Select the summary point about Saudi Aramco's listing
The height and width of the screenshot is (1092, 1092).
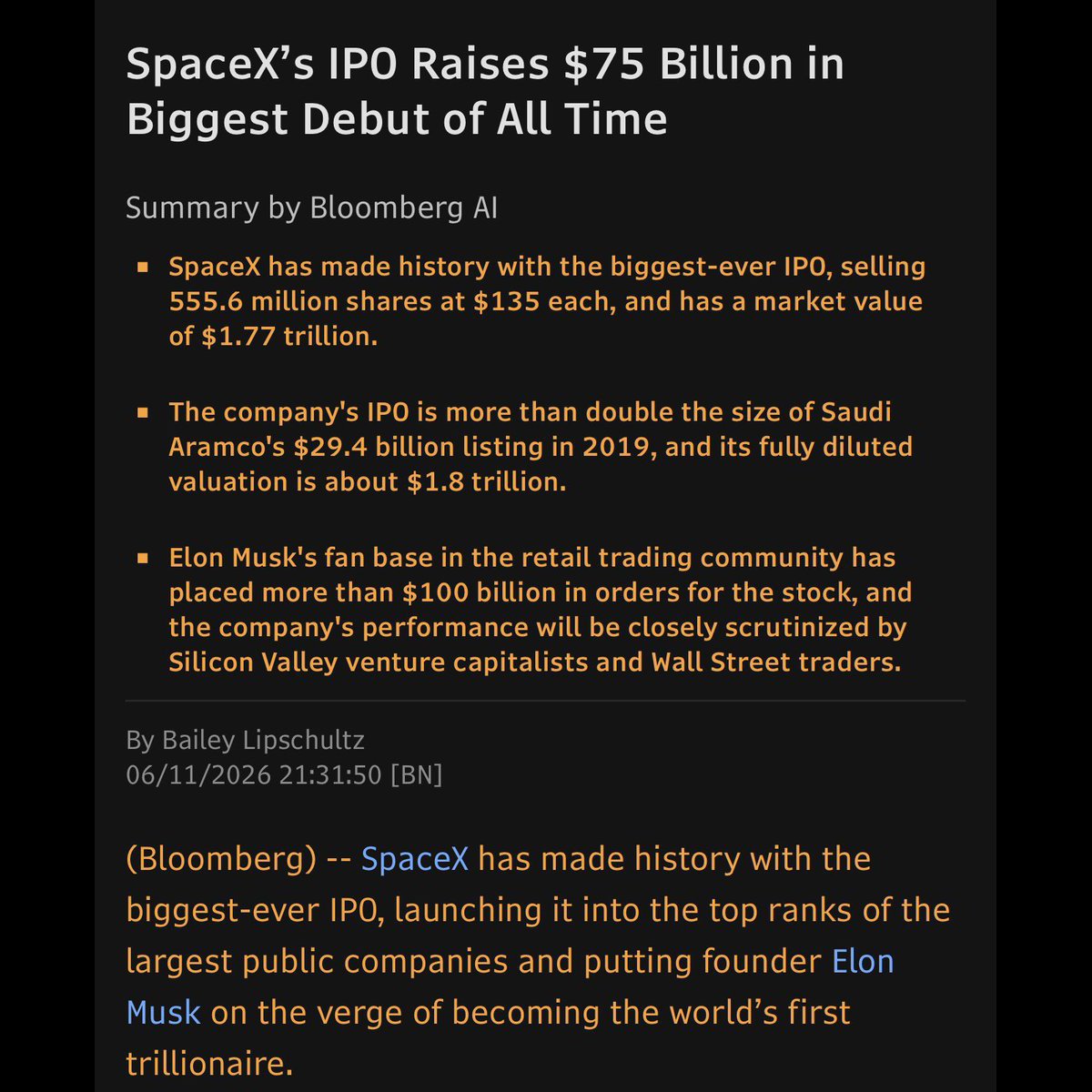click(541, 447)
